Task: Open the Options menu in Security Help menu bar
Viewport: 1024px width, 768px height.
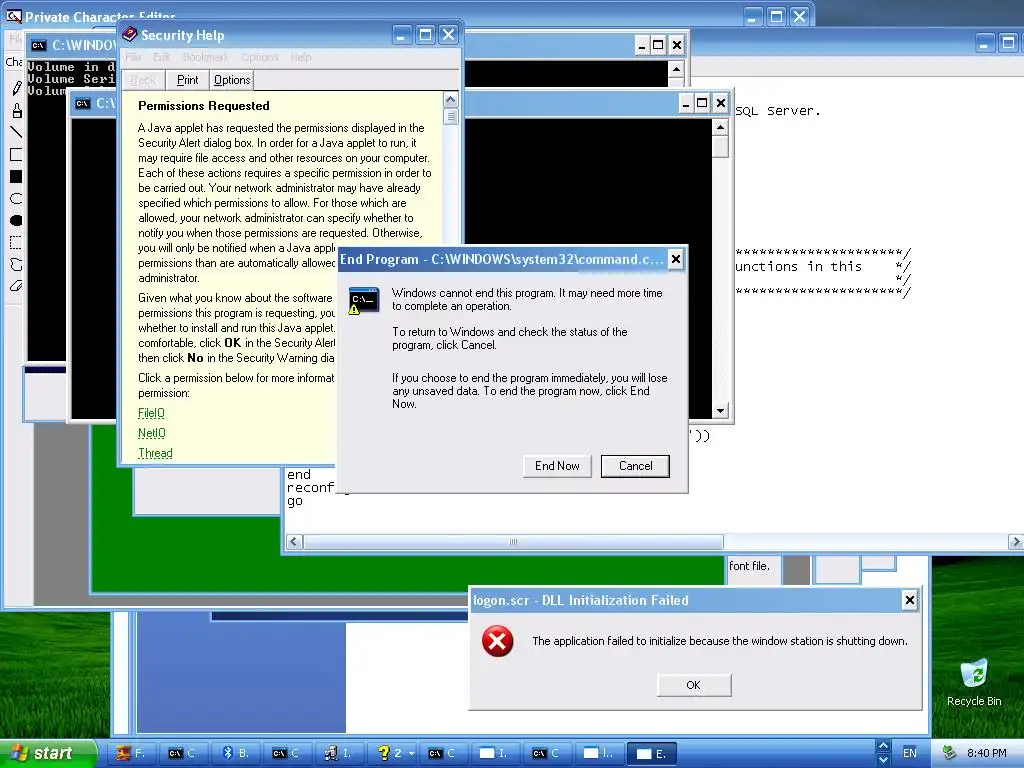Action: pos(259,57)
